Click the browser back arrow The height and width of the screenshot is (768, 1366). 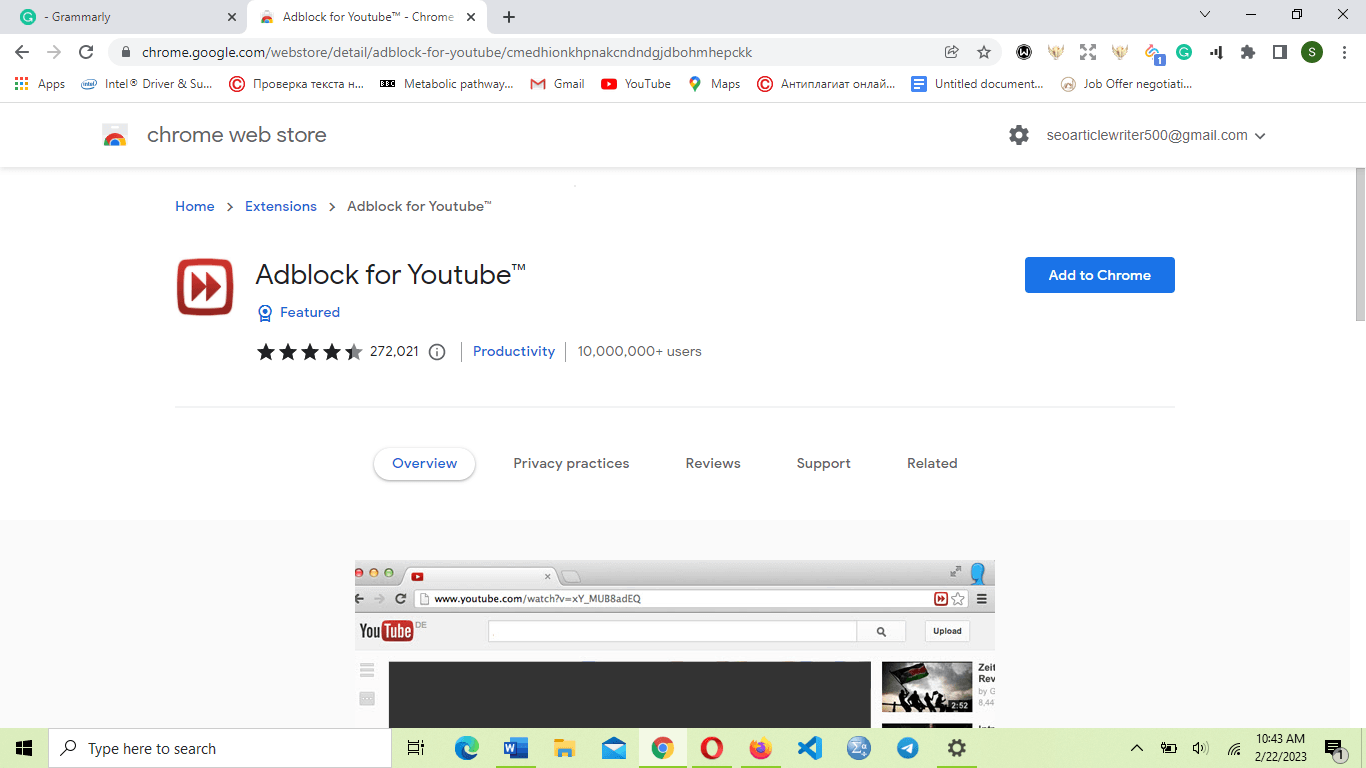pos(22,52)
